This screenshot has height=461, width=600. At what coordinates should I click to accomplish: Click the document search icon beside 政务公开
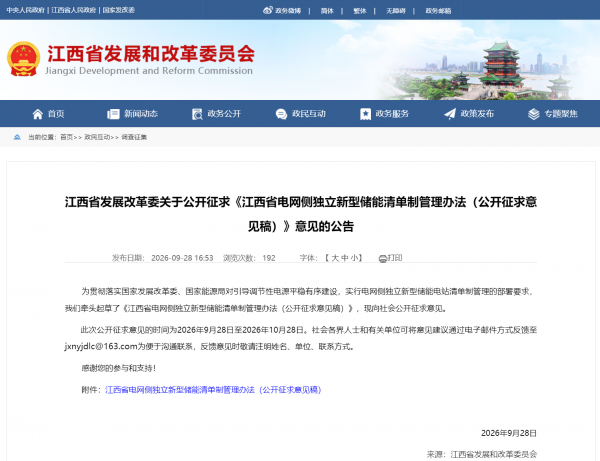click(x=197, y=114)
